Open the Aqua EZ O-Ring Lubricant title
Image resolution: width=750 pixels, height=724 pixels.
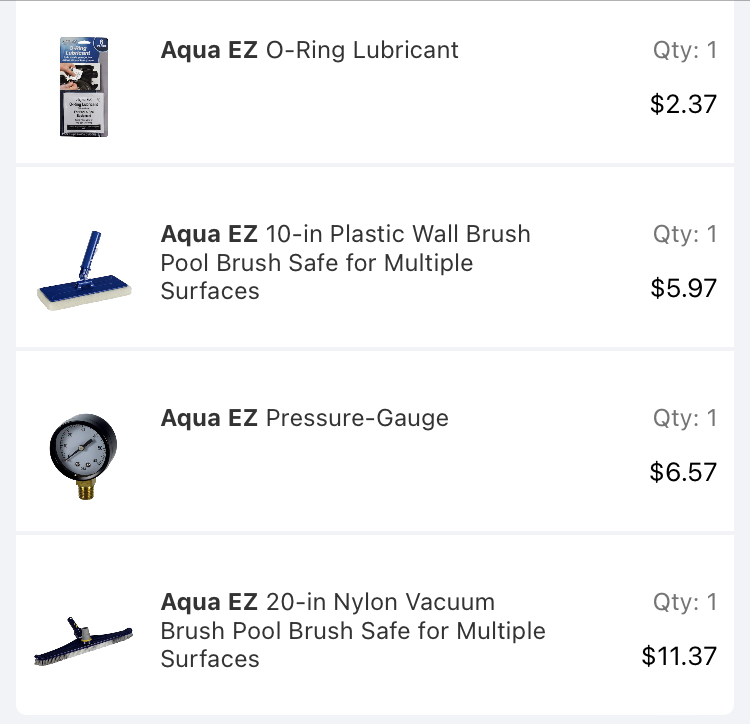309,50
